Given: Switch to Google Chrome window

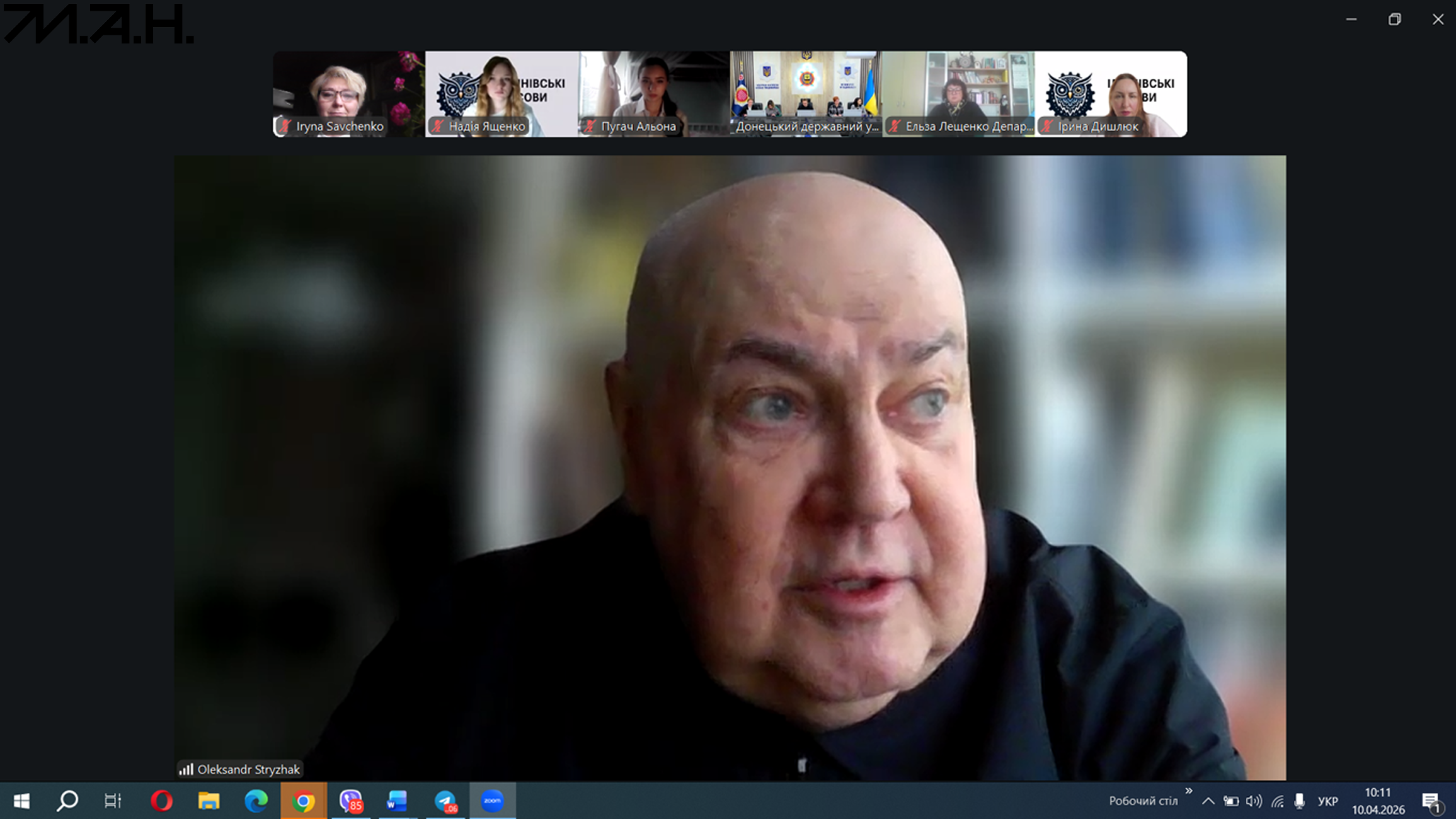Looking at the screenshot, I should coord(303,801).
